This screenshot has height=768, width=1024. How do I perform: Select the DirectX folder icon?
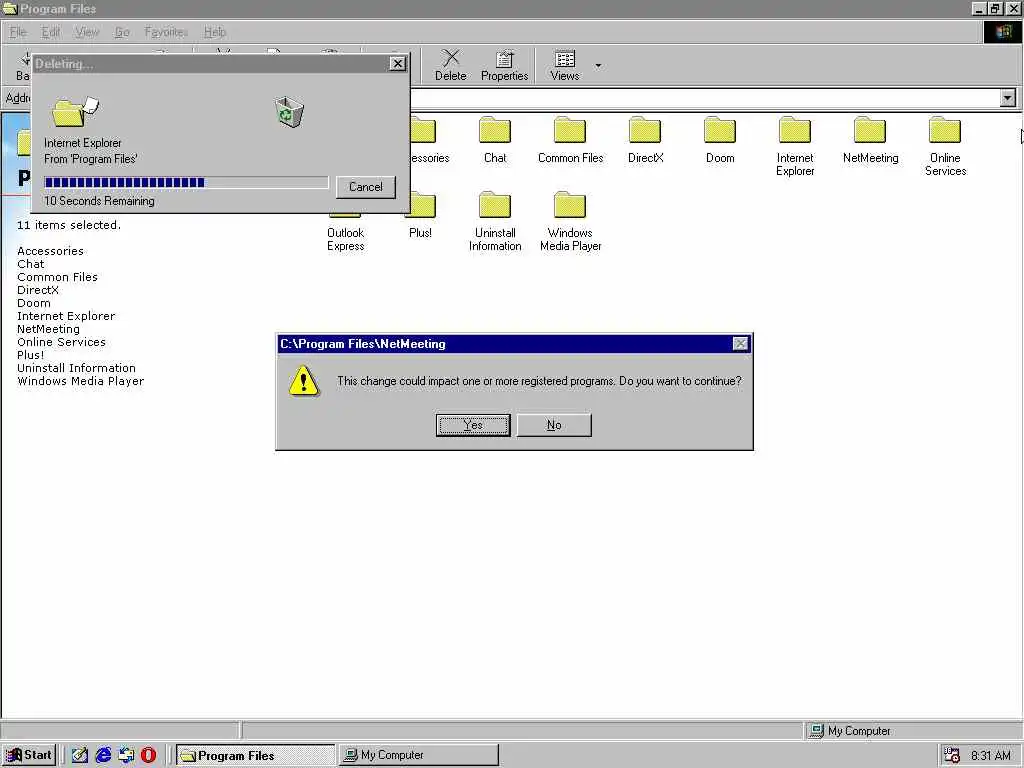pyautogui.click(x=645, y=130)
